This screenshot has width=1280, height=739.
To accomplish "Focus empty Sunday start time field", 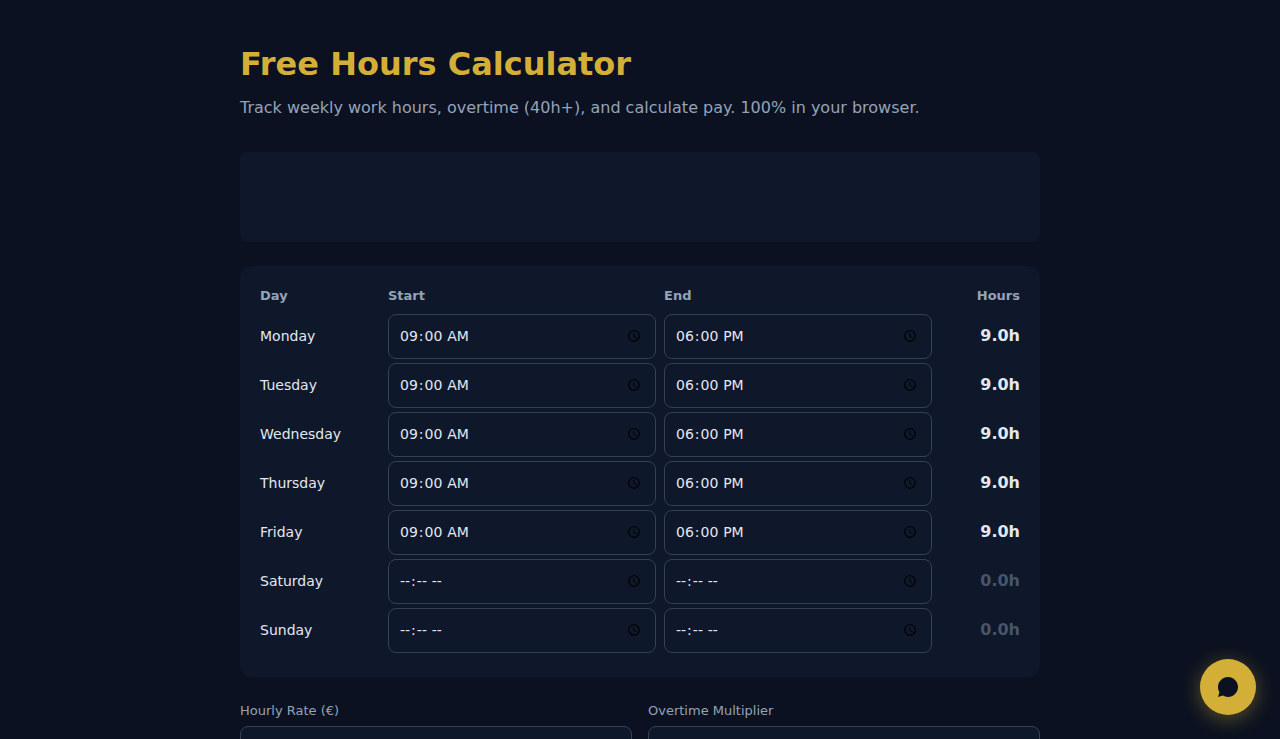I will pyautogui.click(x=522, y=630).
